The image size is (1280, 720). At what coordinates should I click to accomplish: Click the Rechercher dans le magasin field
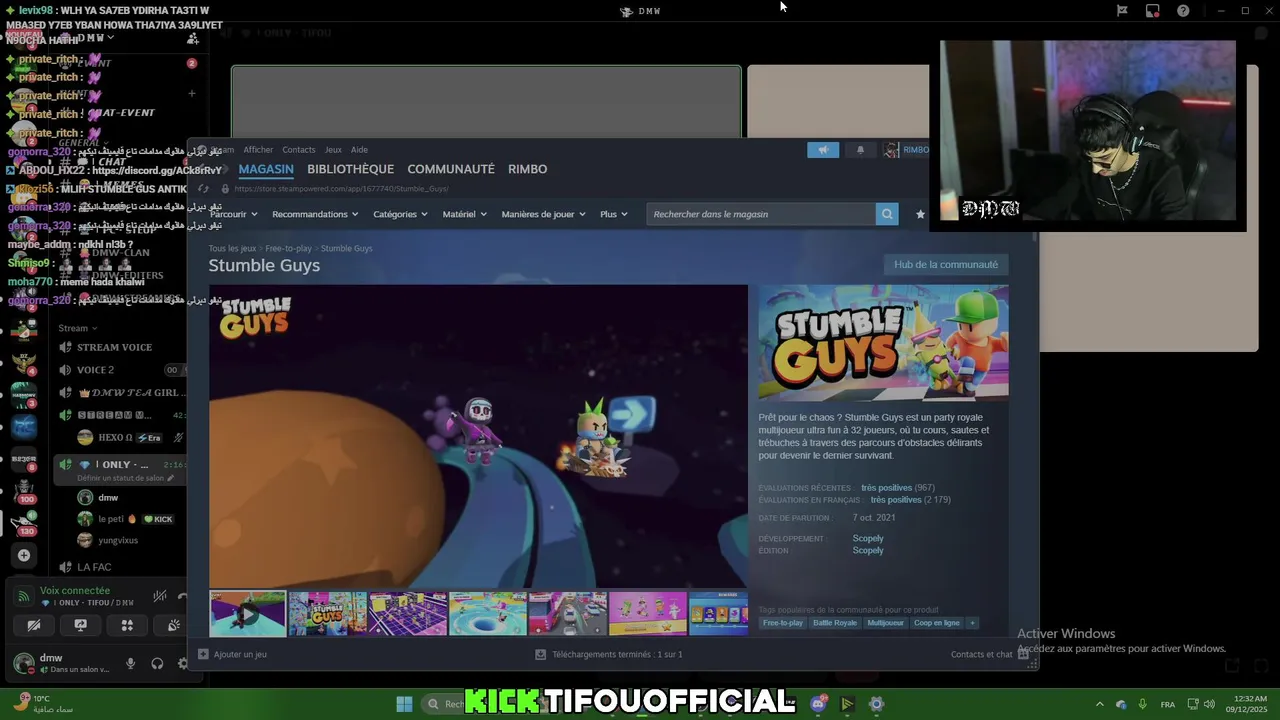coord(761,214)
